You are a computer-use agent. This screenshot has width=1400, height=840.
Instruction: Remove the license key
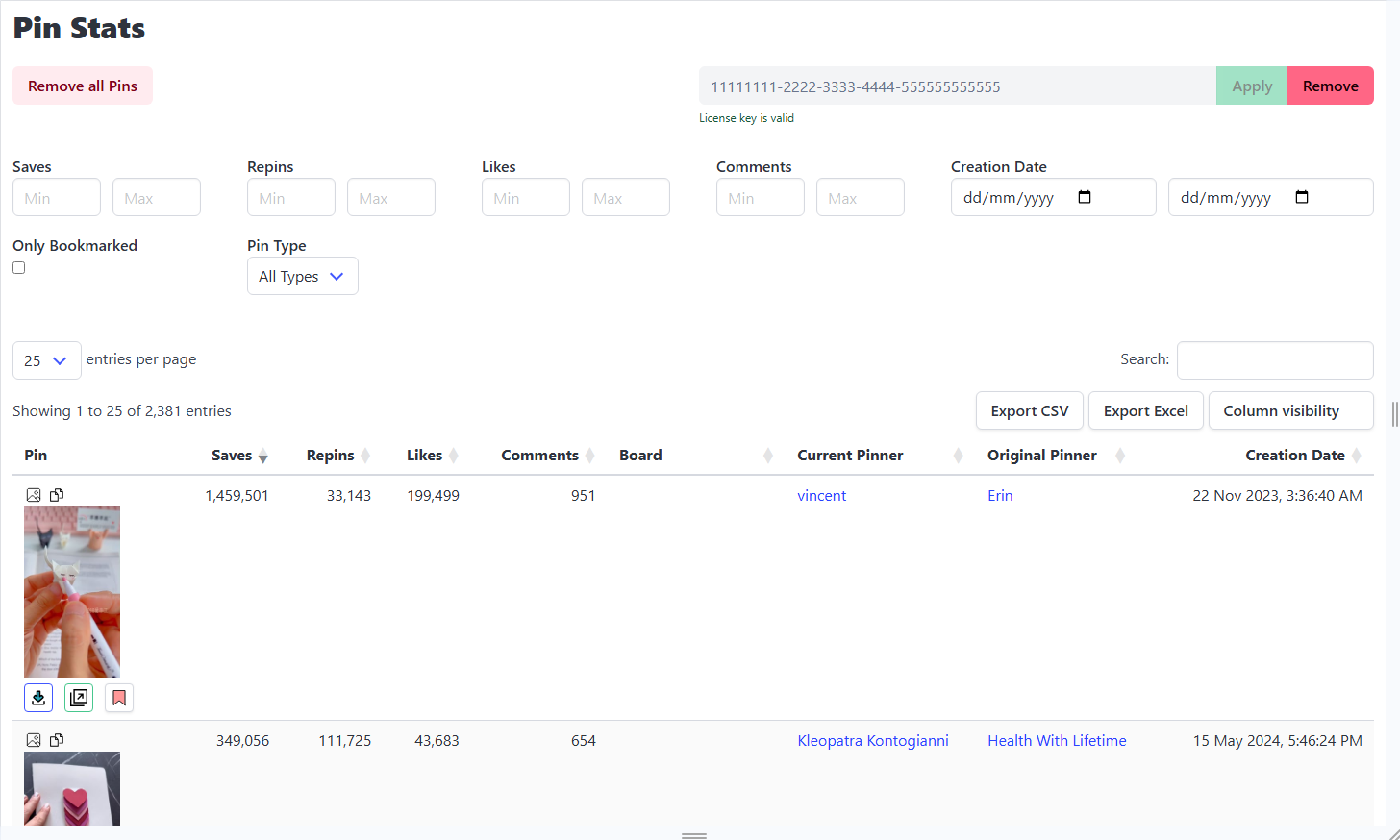[1331, 86]
